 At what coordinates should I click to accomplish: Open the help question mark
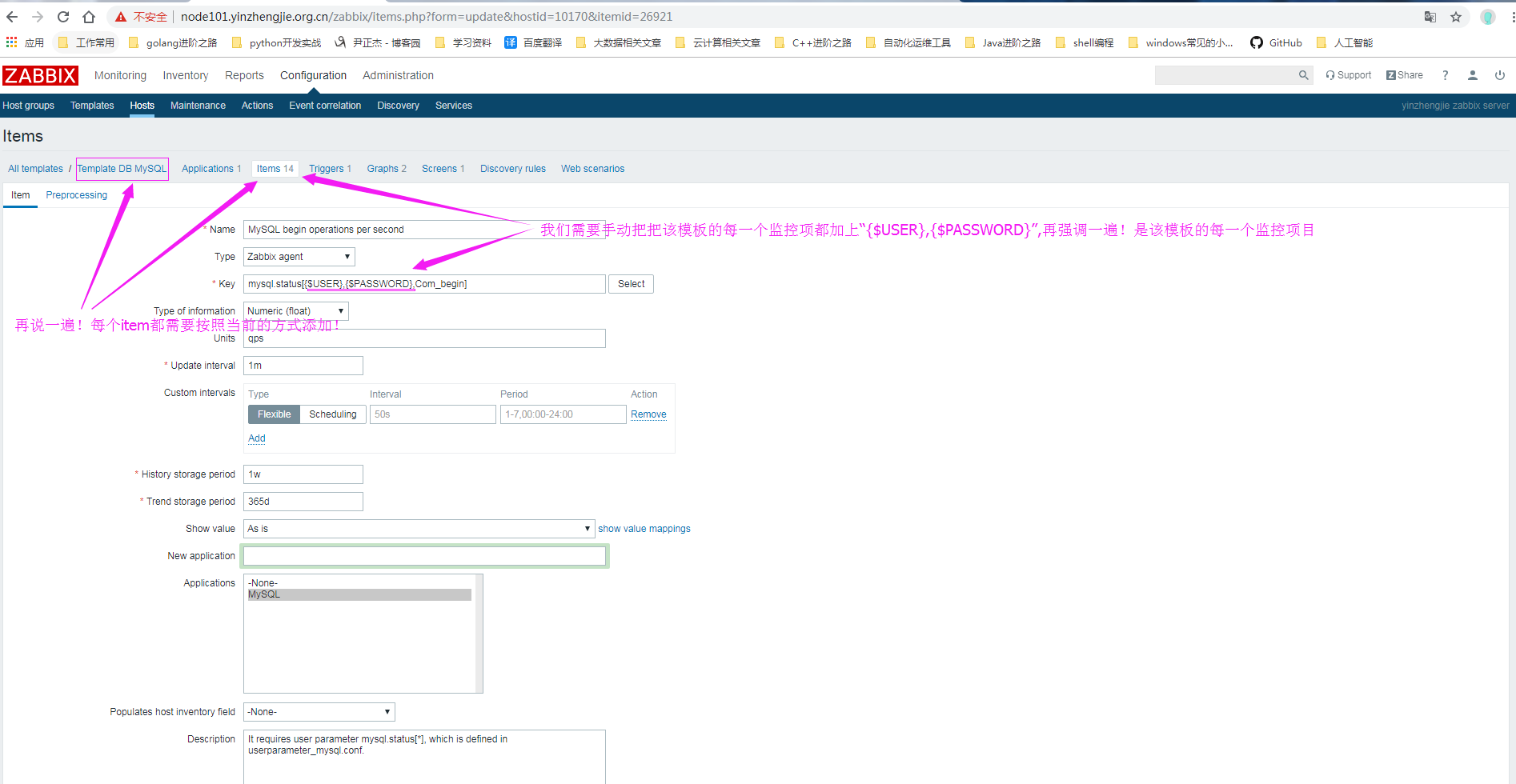pyautogui.click(x=1446, y=75)
